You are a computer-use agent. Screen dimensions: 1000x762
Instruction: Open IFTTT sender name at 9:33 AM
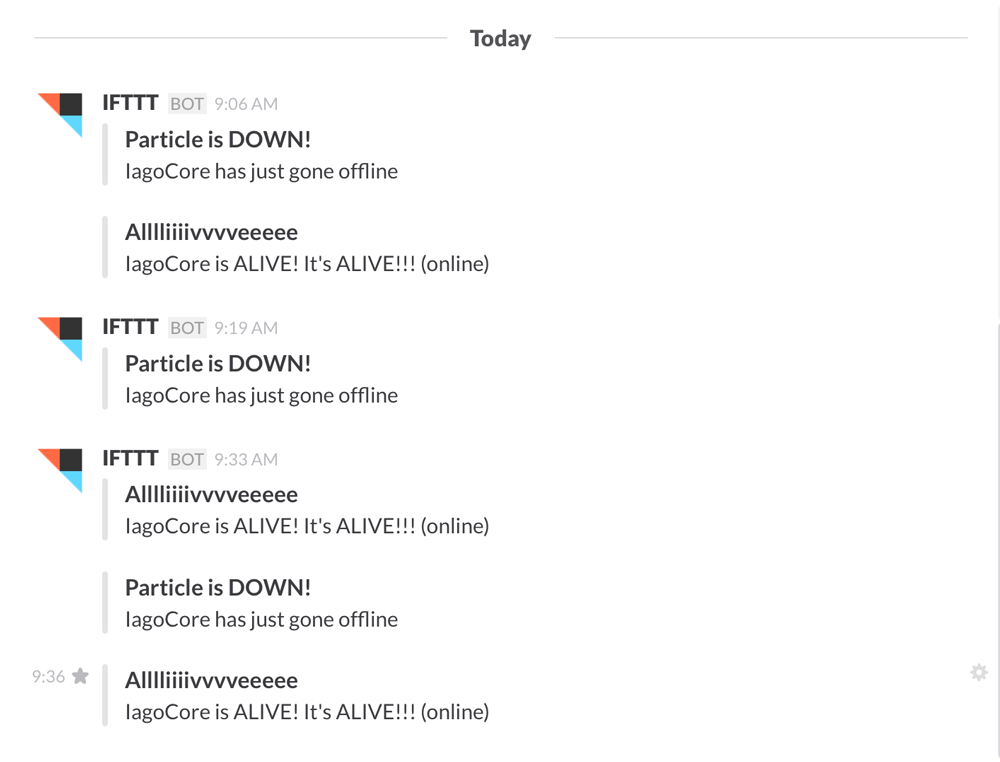click(x=130, y=459)
